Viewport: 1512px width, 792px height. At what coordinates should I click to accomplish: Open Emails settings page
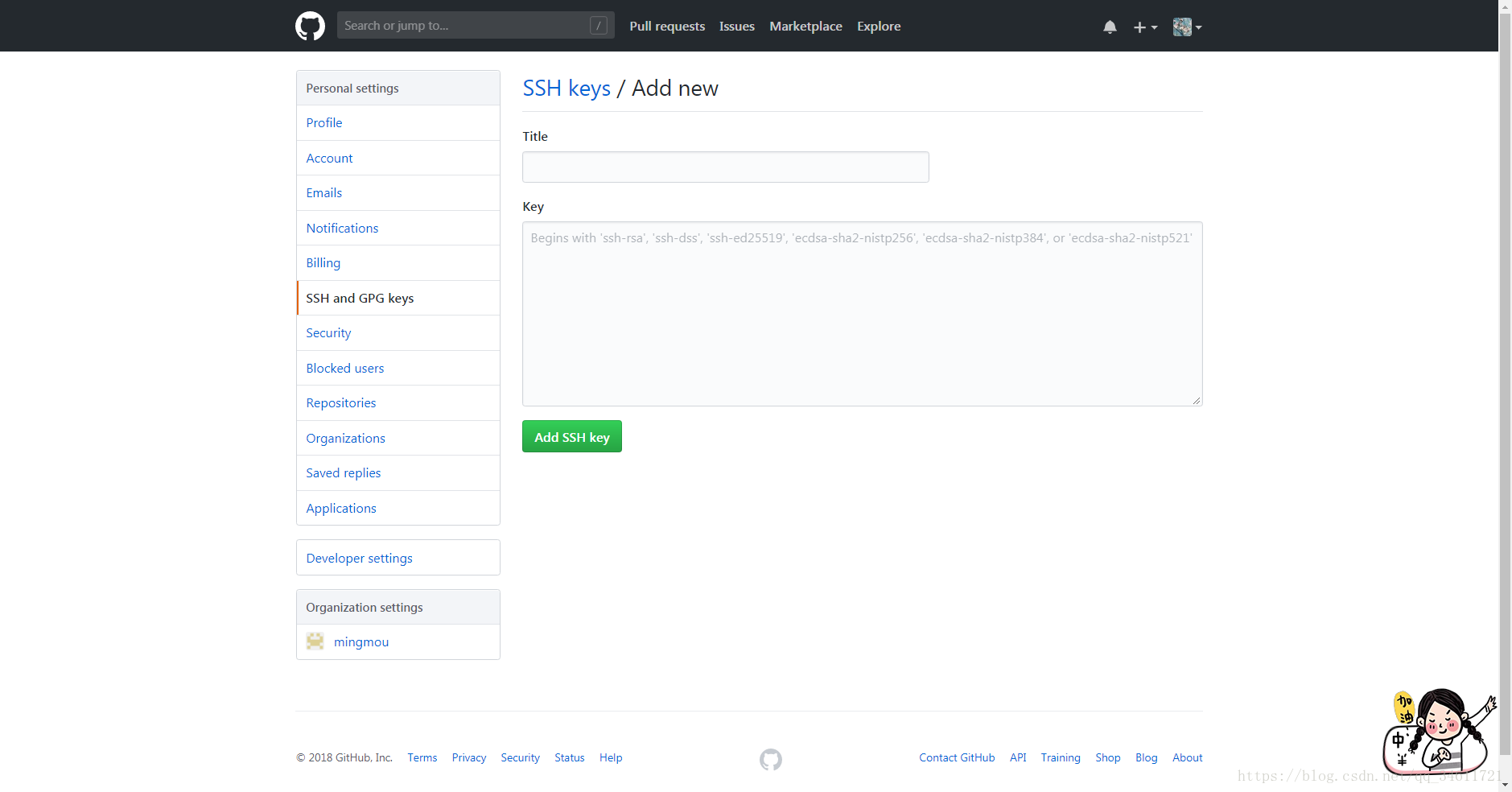pyautogui.click(x=398, y=192)
